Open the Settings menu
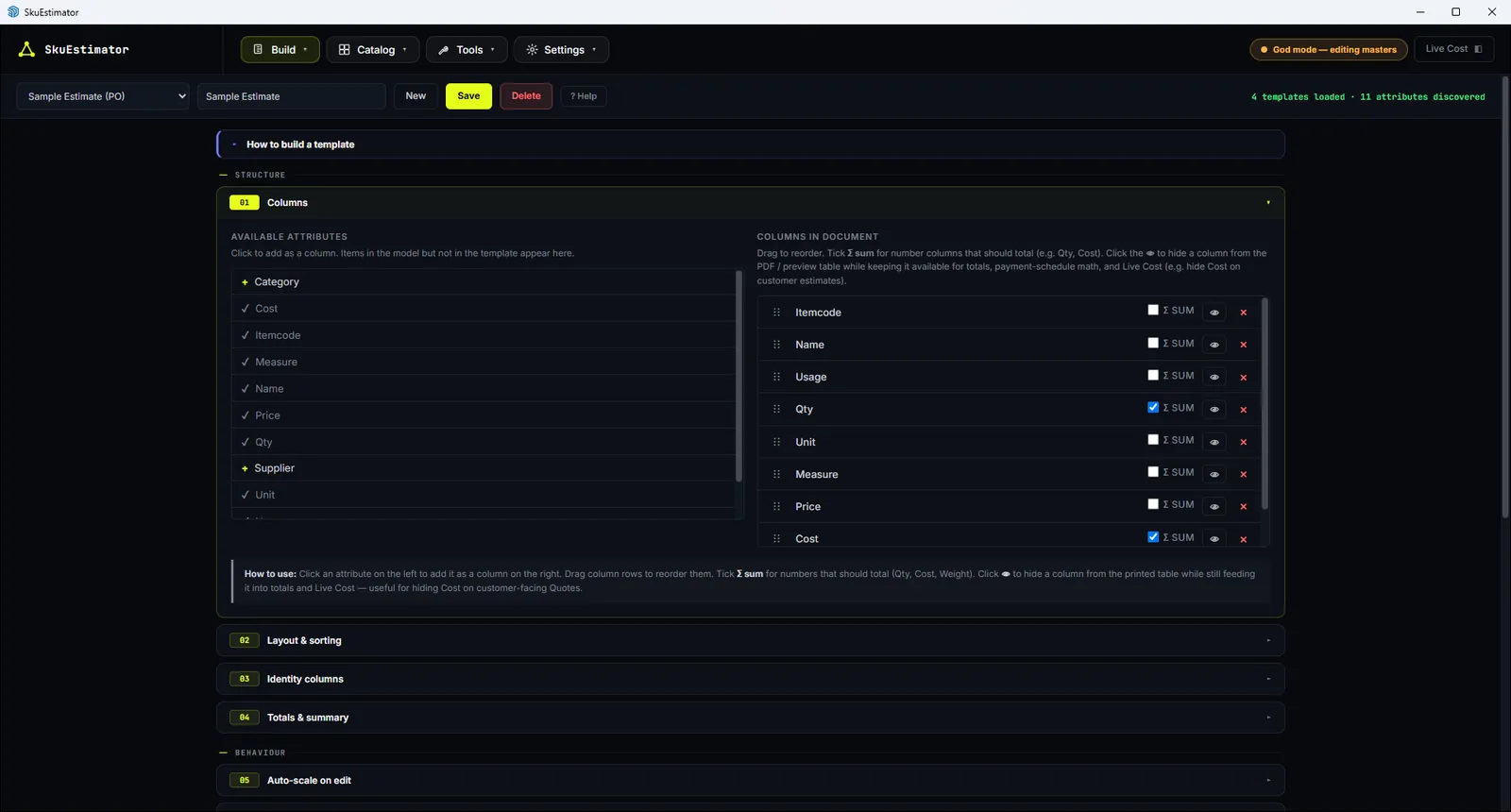The image size is (1511, 812). pos(561,49)
